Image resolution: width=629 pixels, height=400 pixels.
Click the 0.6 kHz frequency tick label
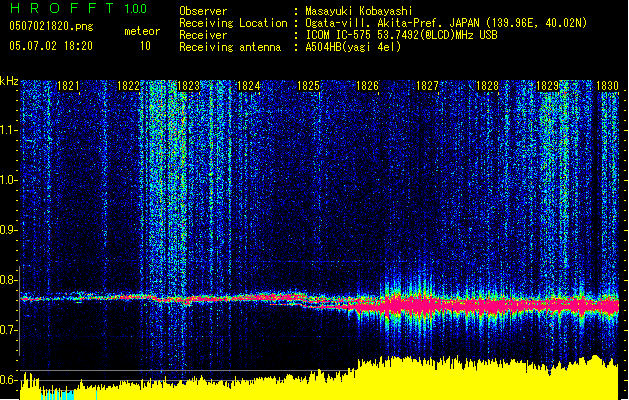(x=9, y=380)
